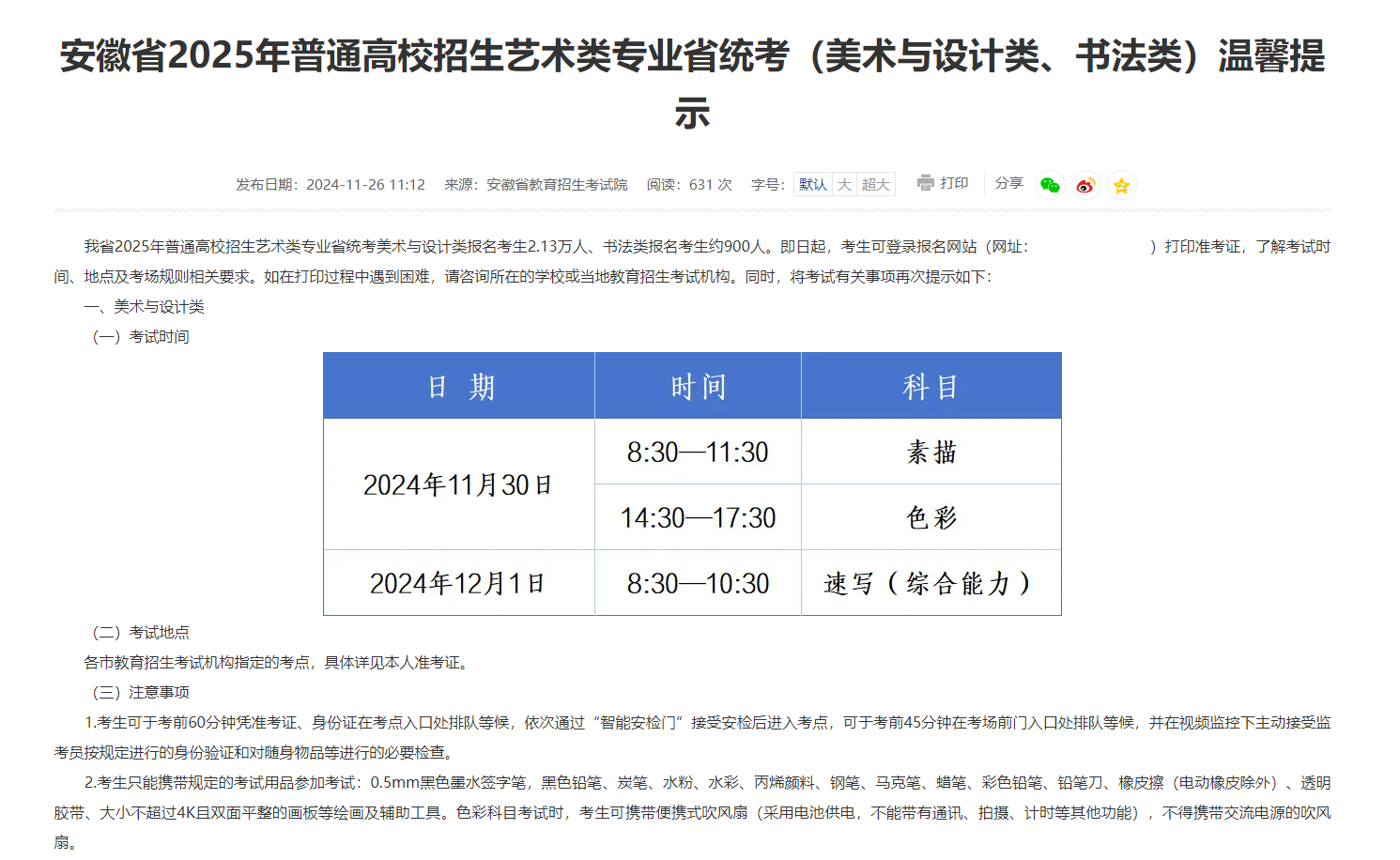The image size is (1400, 860).
Task: Click the printer icon
Action: point(926,183)
